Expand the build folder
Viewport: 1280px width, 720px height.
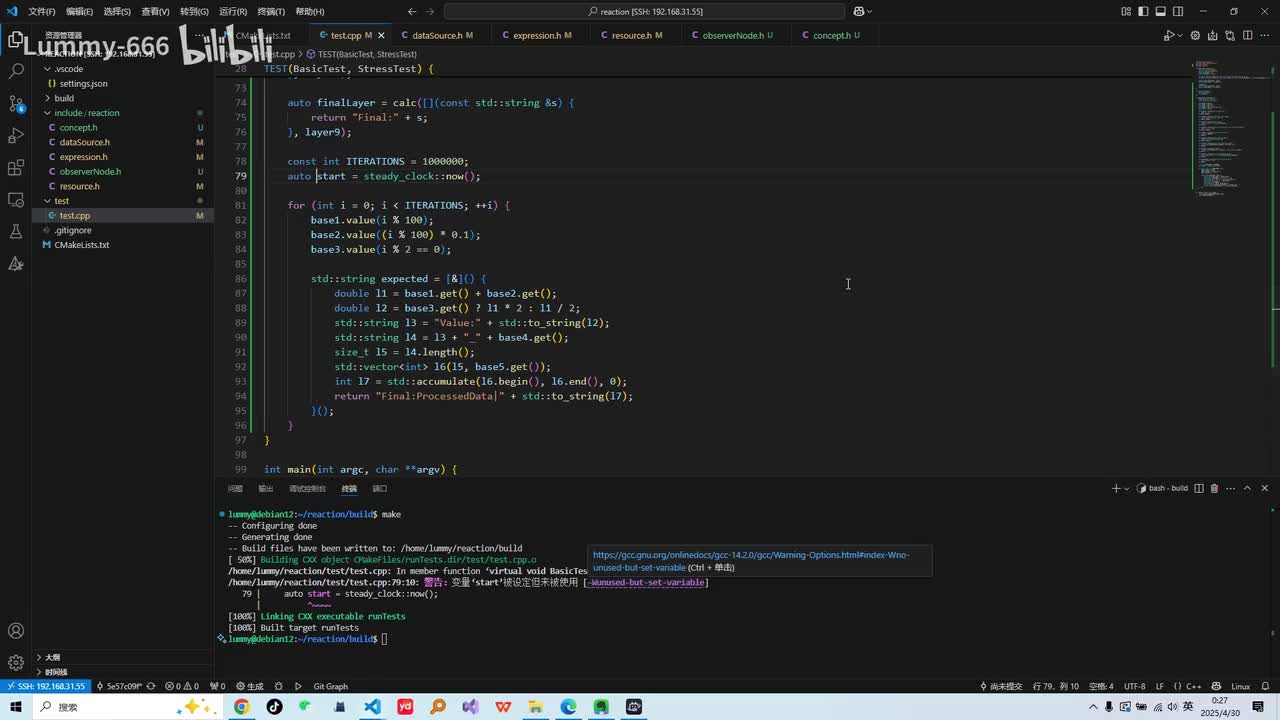click(64, 98)
